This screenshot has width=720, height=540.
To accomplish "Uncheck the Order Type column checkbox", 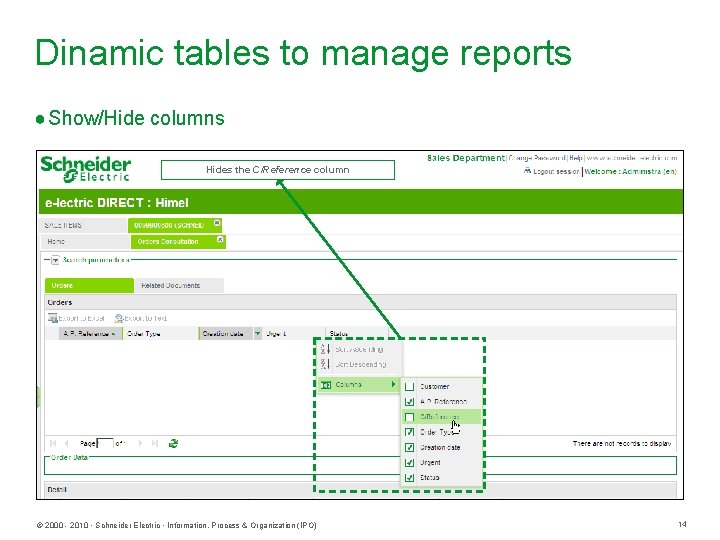I will click(x=410, y=432).
